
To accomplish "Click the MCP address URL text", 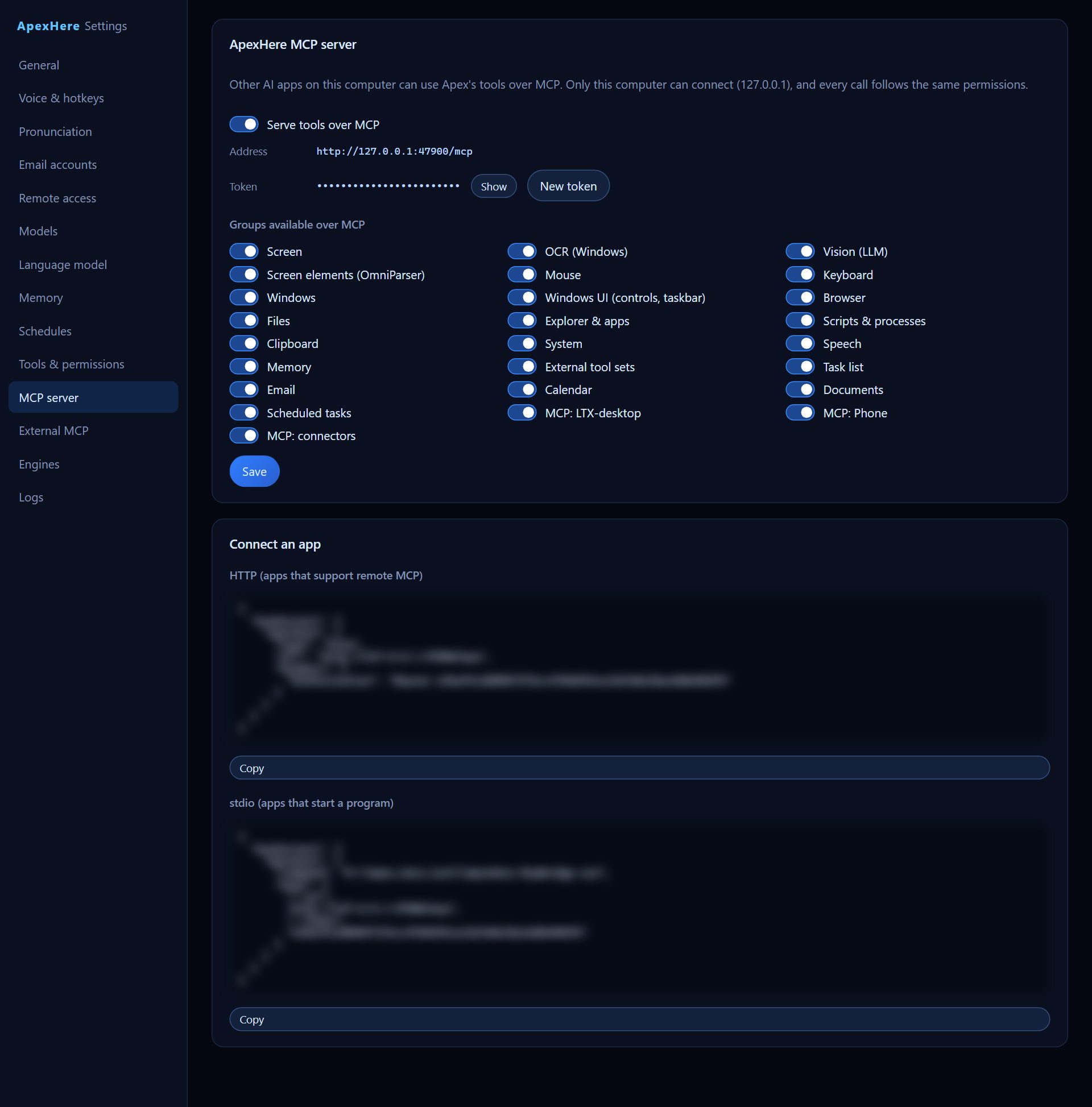I will (x=394, y=151).
